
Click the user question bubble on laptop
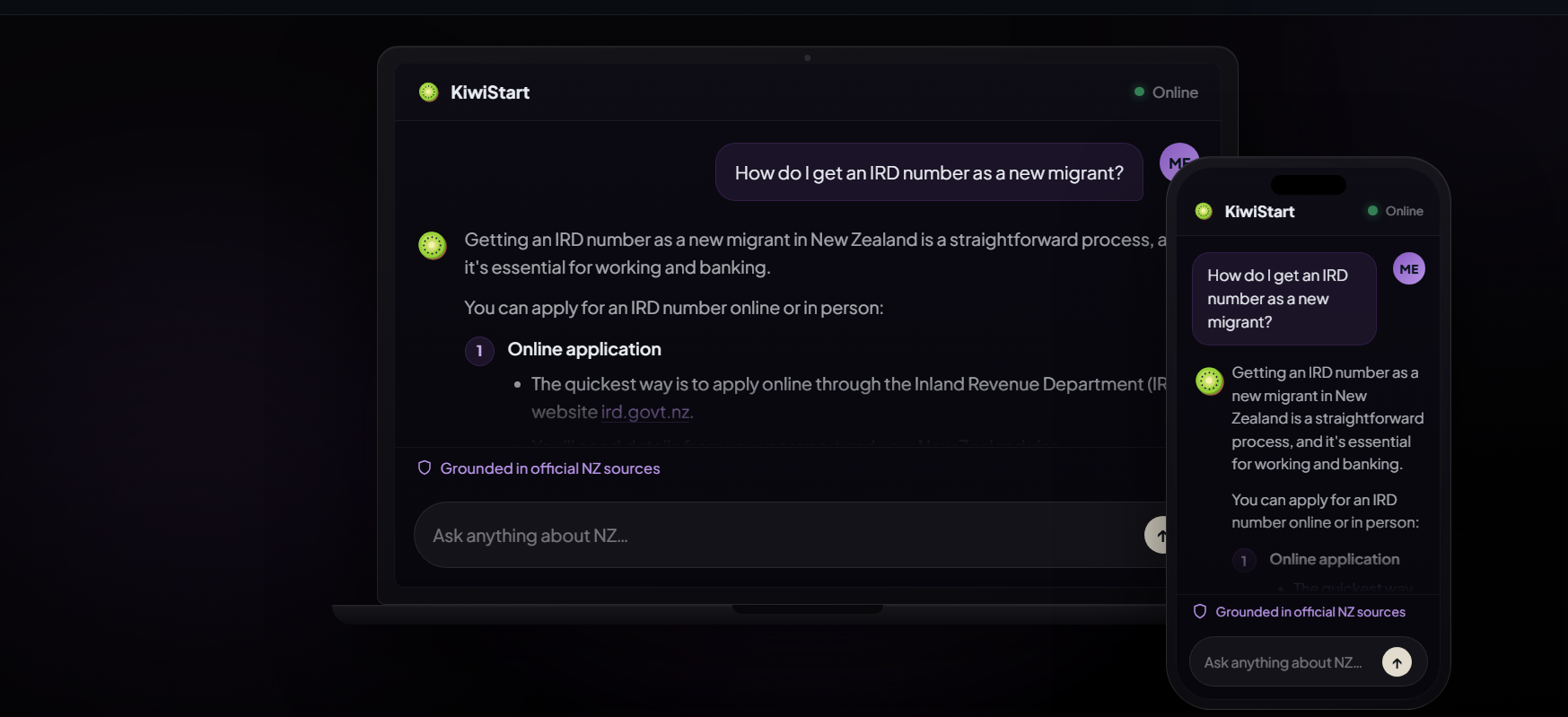[929, 172]
